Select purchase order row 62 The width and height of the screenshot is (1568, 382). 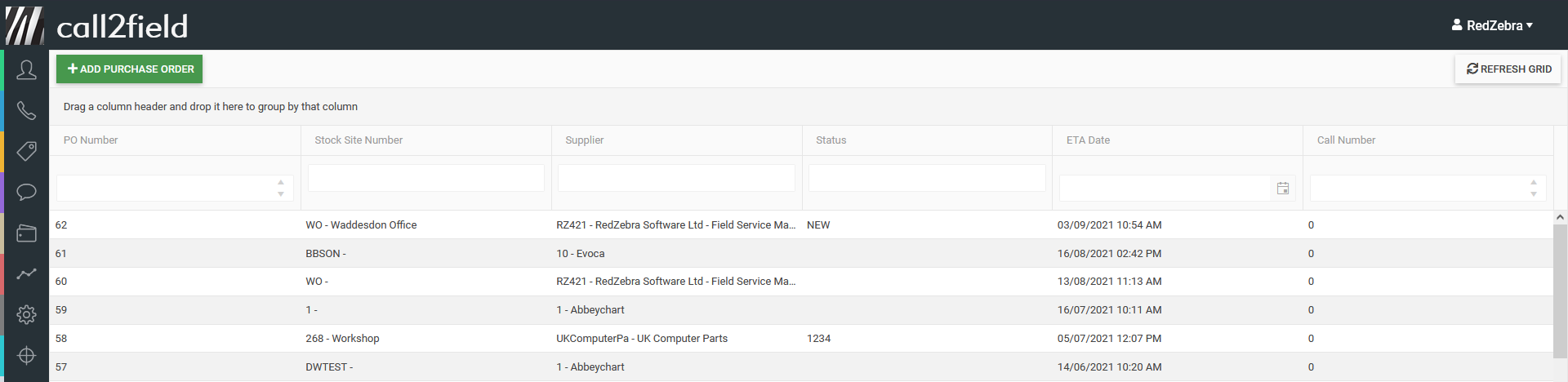pyautogui.click(x=61, y=225)
